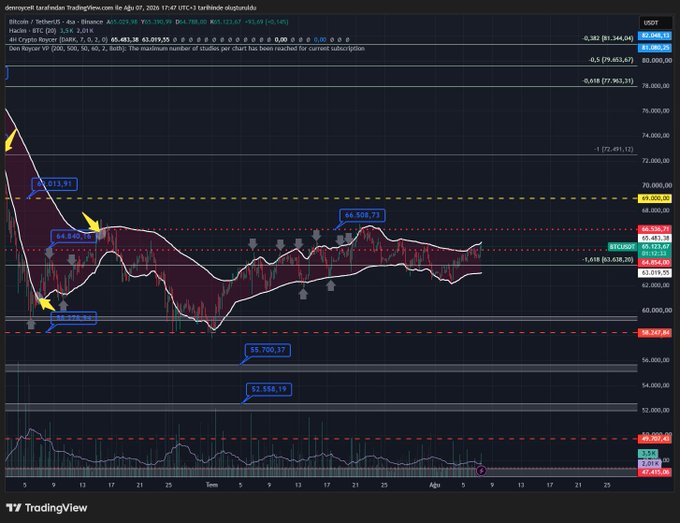The height and width of the screenshot is (523, 680).
Task: Click the purple lightning bolt icon on the time axis
Action: point(481,471)
